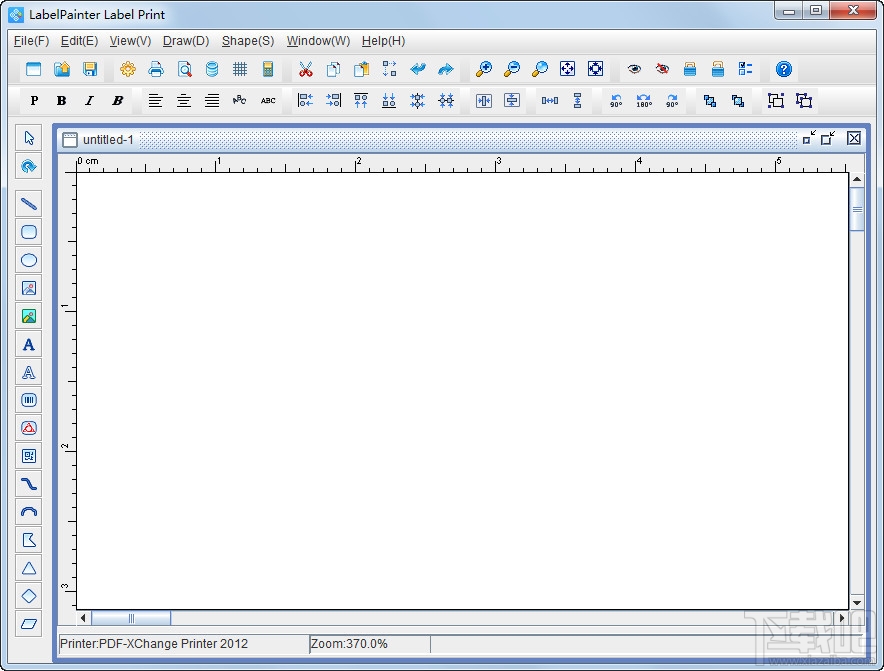
Task: Maximize the untitled-1 document window
Action: (x=828, y=138)
